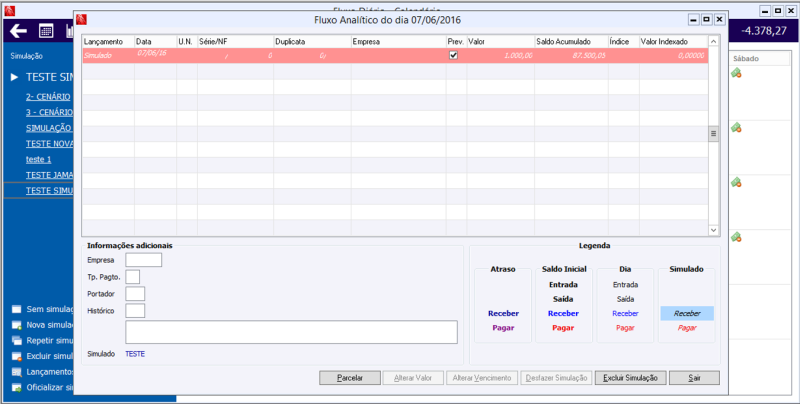
Task: Click the TESTE value beside Simulado label
Action: 135,354
